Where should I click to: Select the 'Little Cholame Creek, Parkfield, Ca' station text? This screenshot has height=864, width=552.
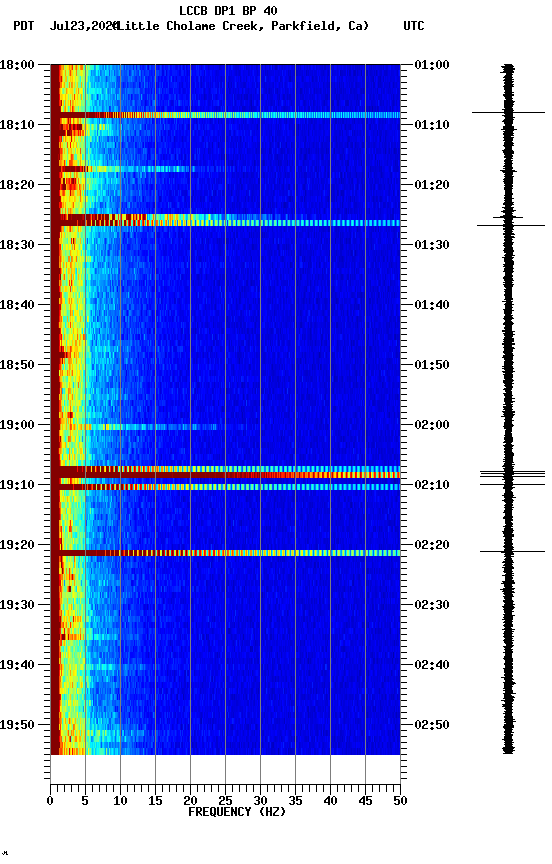[243, 26]
